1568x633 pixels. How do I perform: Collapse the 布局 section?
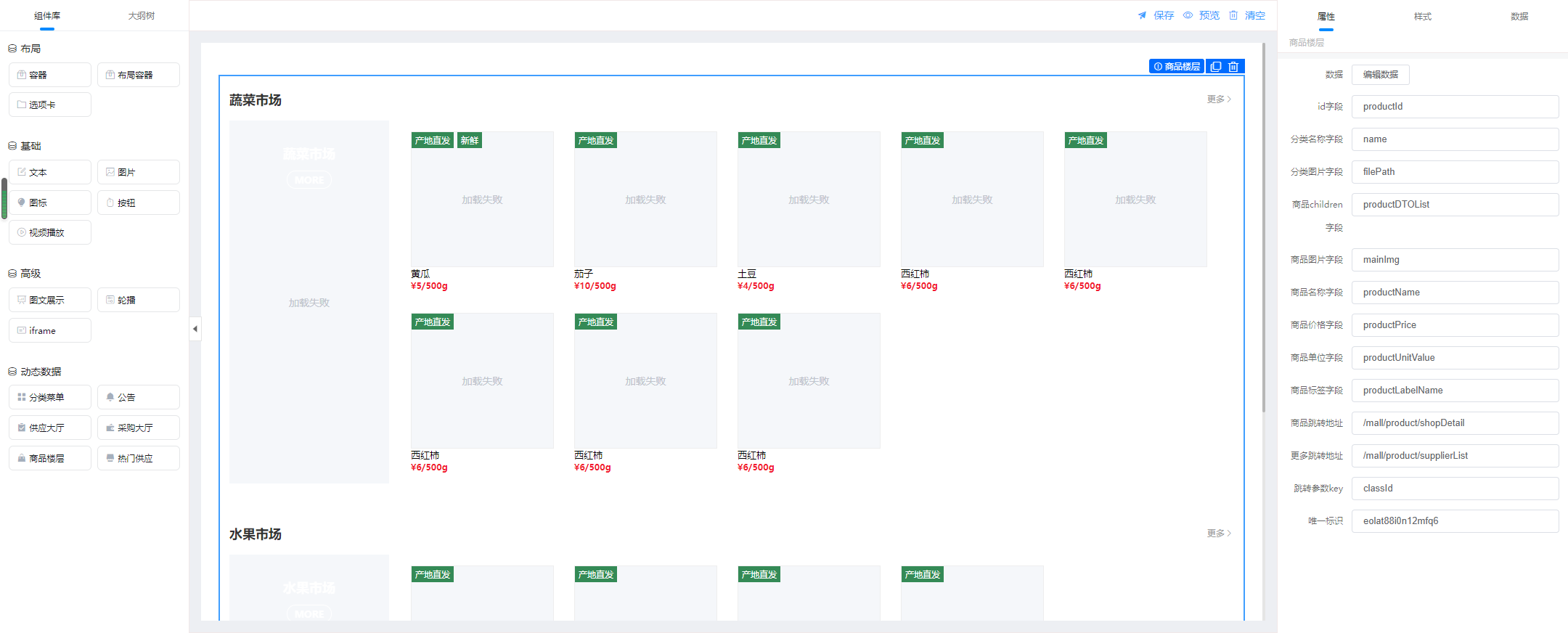(25, 49)
